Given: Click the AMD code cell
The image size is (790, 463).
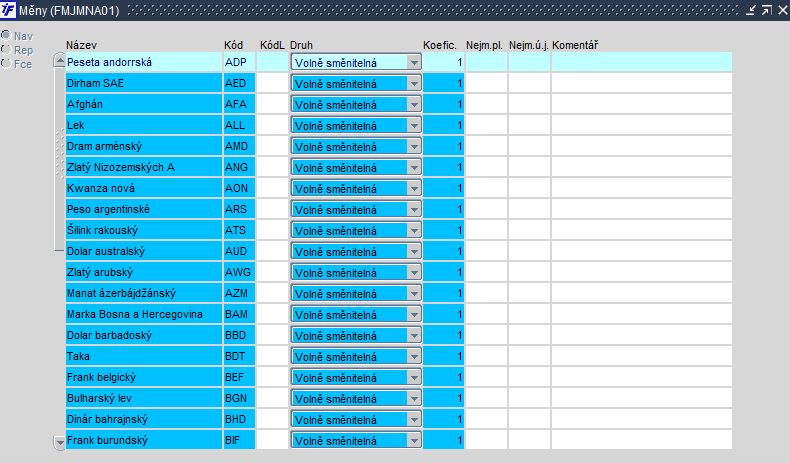Looking at the screenshot, I should point(239,146).
